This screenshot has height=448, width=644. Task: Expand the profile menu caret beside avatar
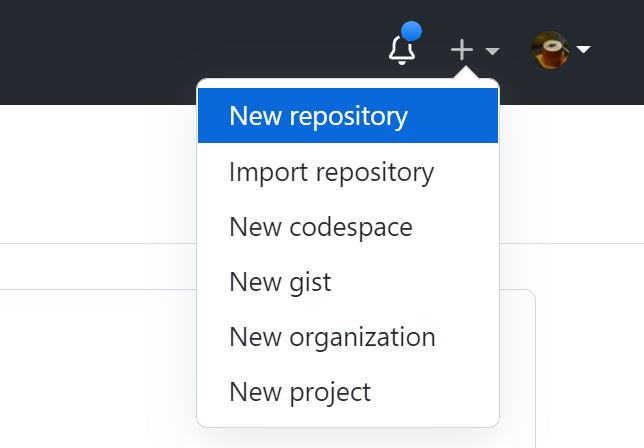(583, 50)
